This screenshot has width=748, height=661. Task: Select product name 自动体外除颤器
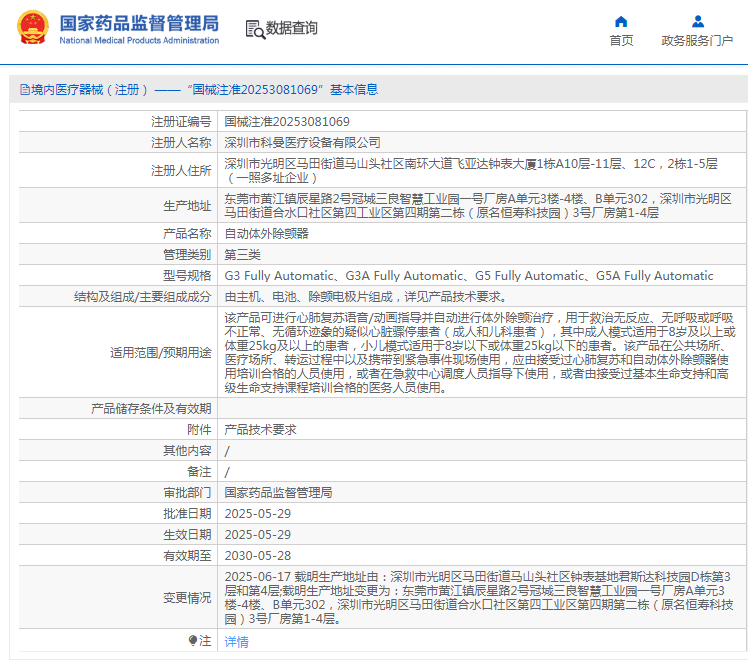(267, 233)
